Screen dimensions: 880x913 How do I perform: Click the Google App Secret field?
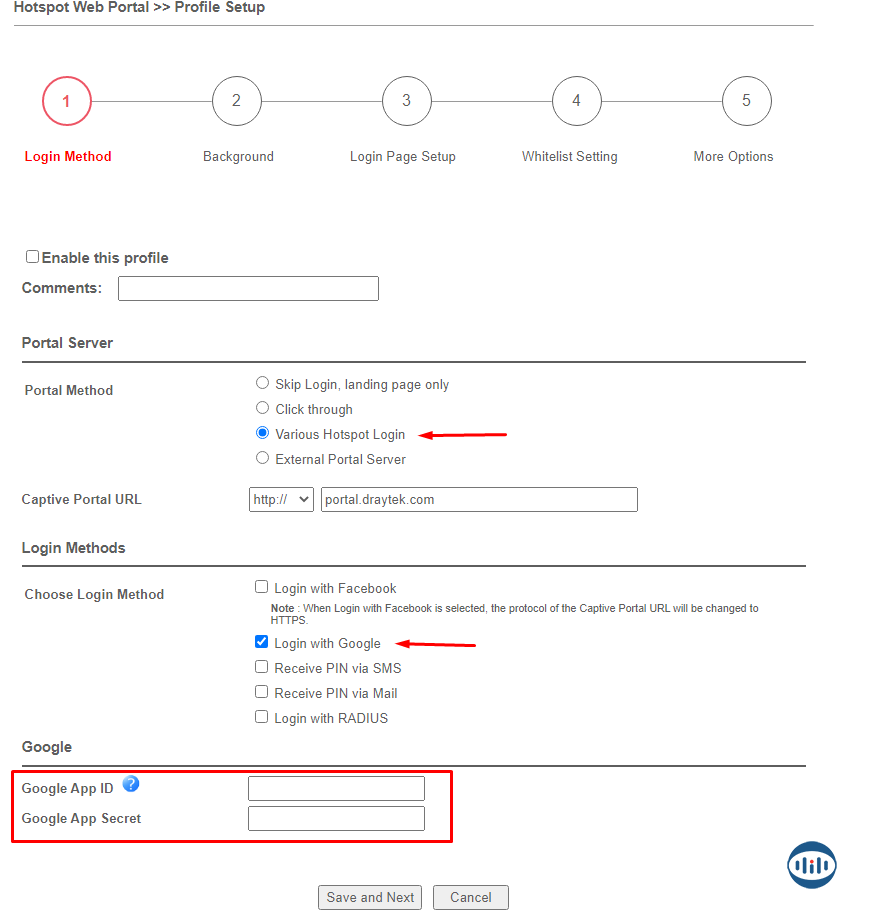click(x=336, y=819)
